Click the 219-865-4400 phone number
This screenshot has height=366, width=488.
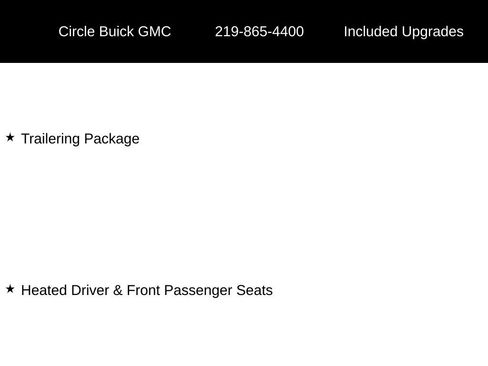click(259, 32)
